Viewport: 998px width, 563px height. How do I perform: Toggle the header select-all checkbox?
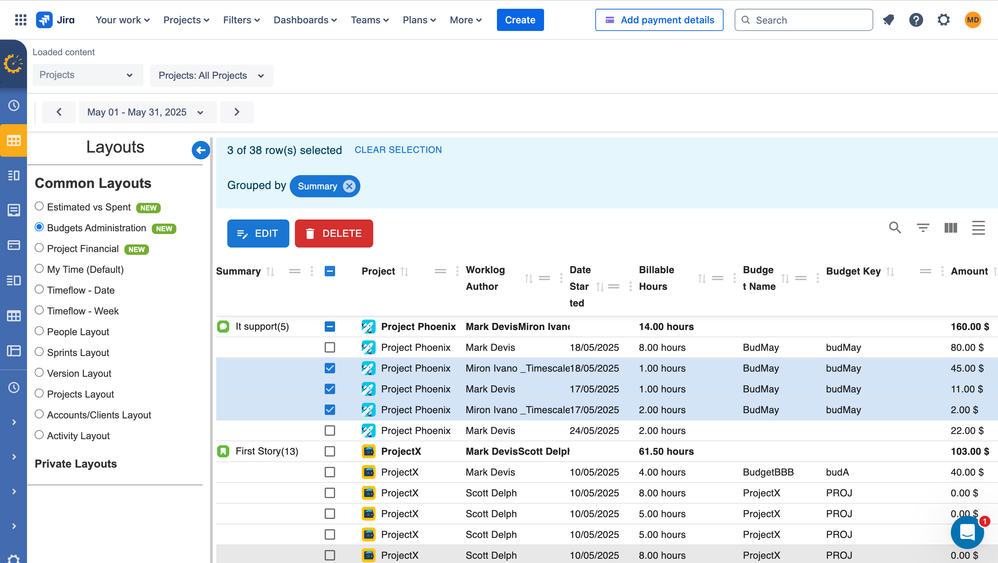[330, 271]
